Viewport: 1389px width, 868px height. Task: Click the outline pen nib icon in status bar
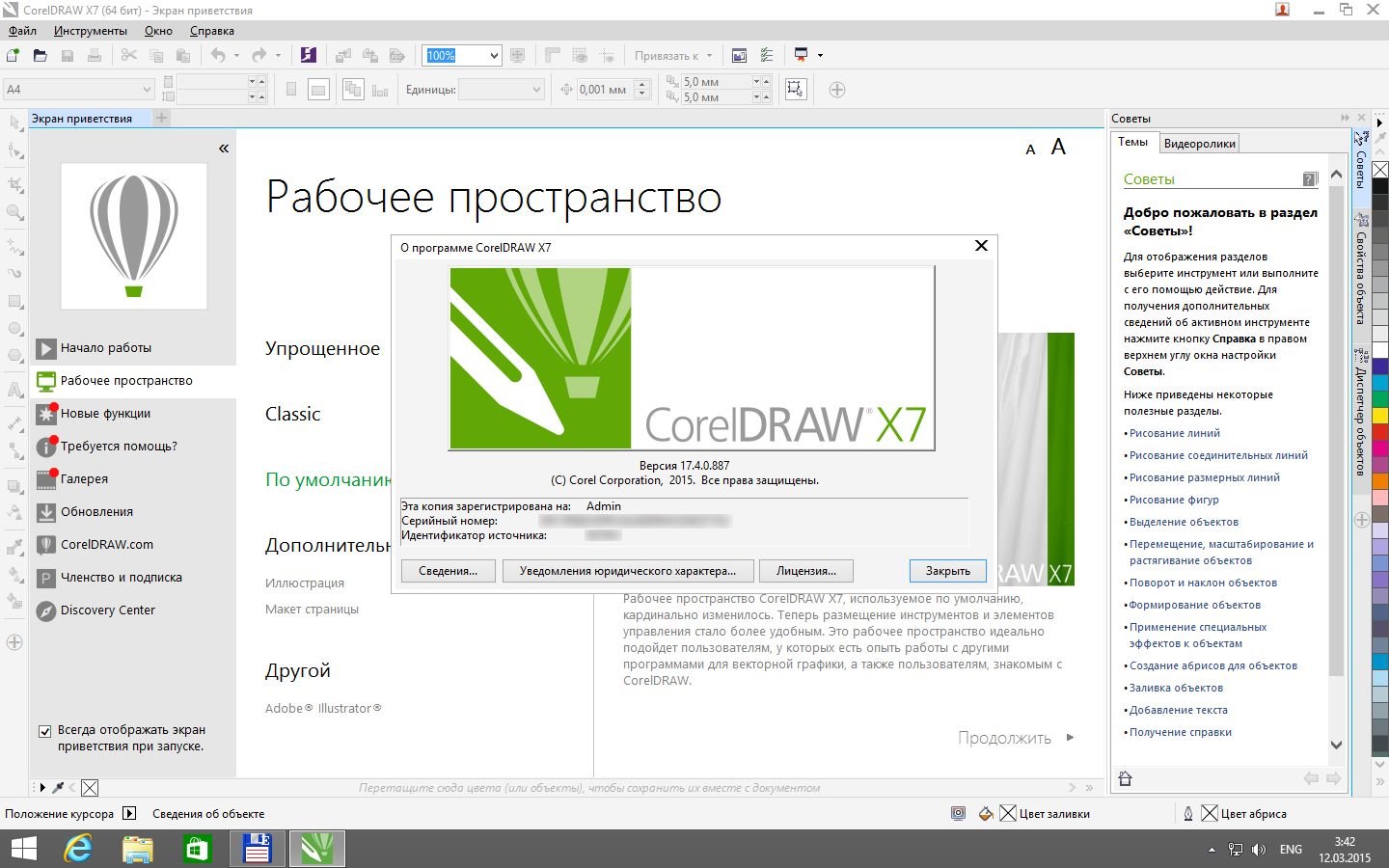click(x=1188, y=813)
